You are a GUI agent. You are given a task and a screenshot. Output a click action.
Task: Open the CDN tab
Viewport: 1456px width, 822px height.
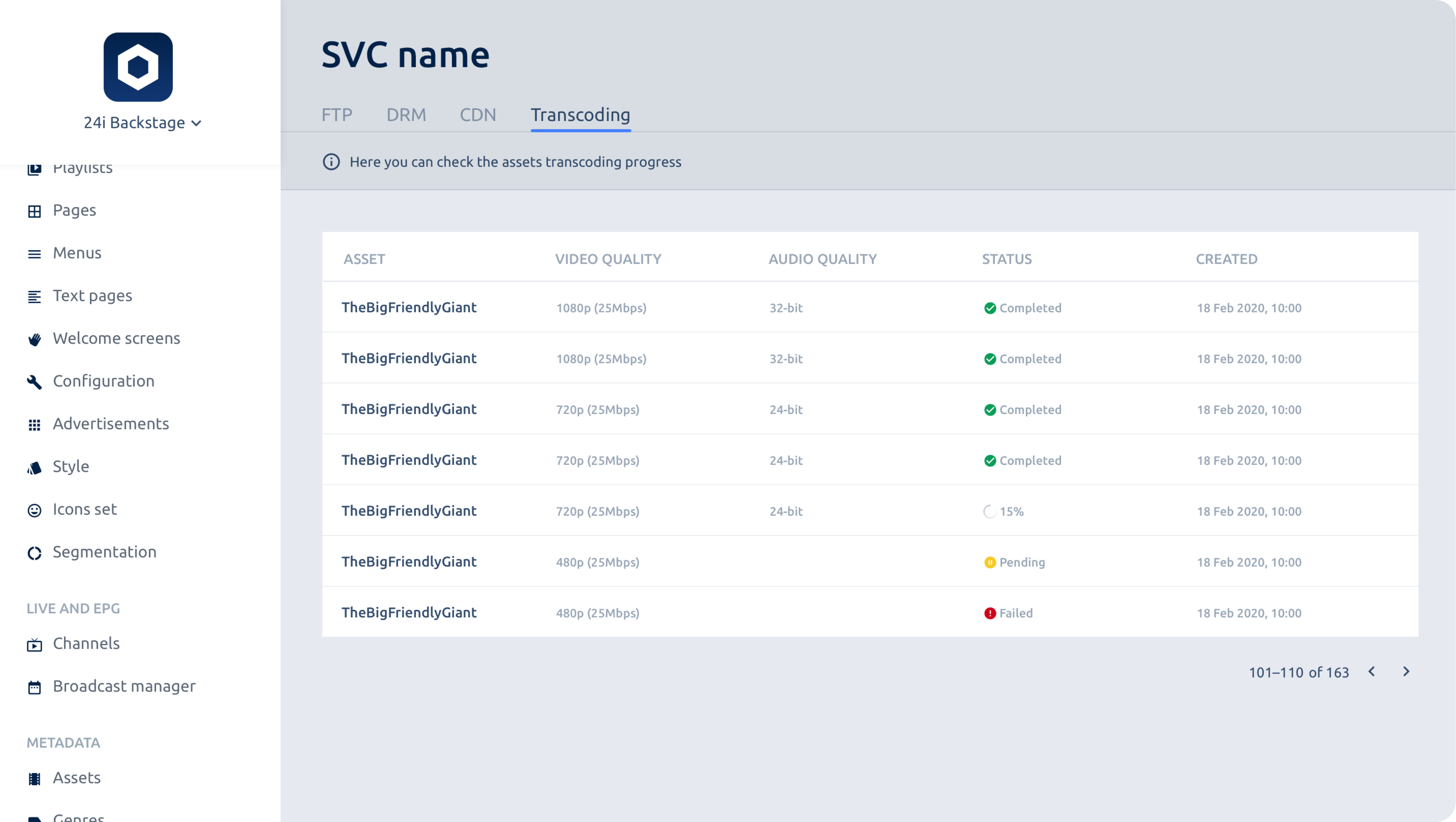pyautogui.click(x=478, y=115)
